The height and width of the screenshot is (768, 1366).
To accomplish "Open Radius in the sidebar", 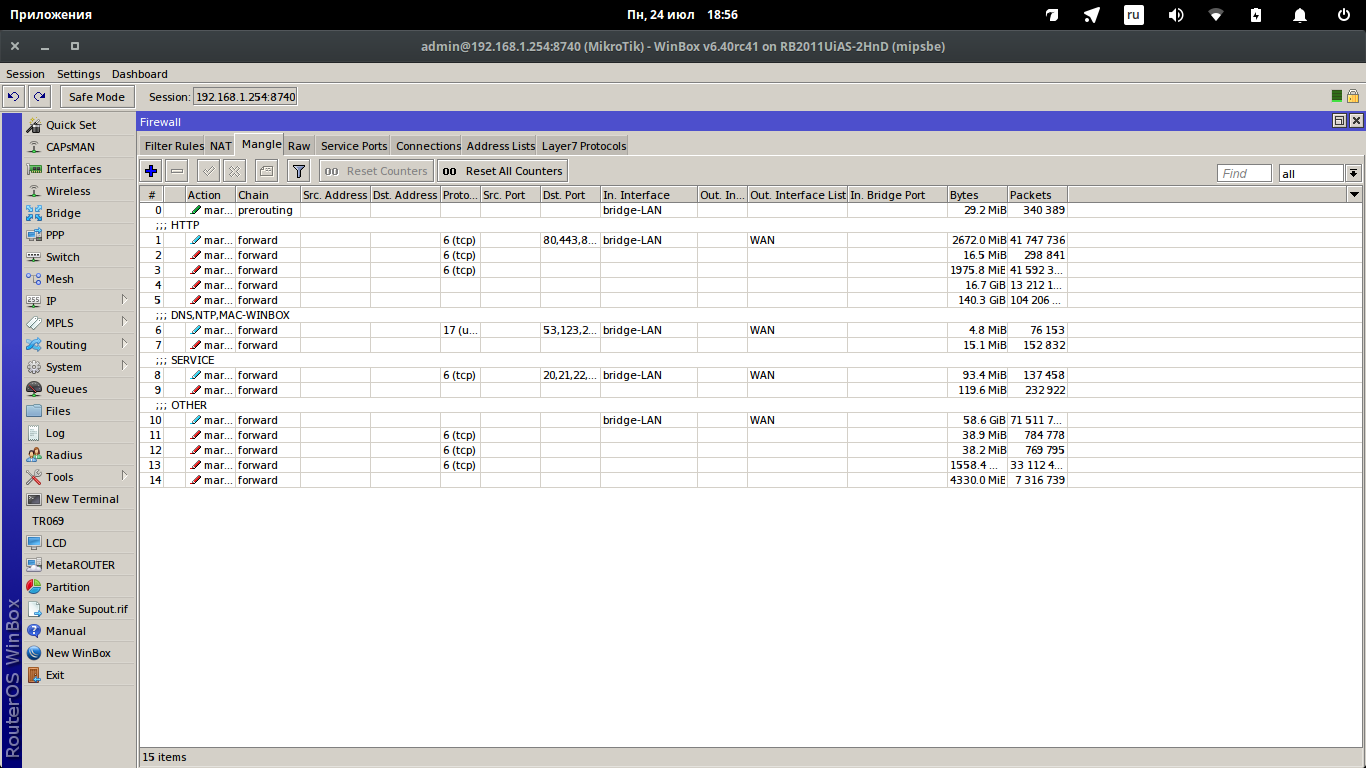I will 79,455.
